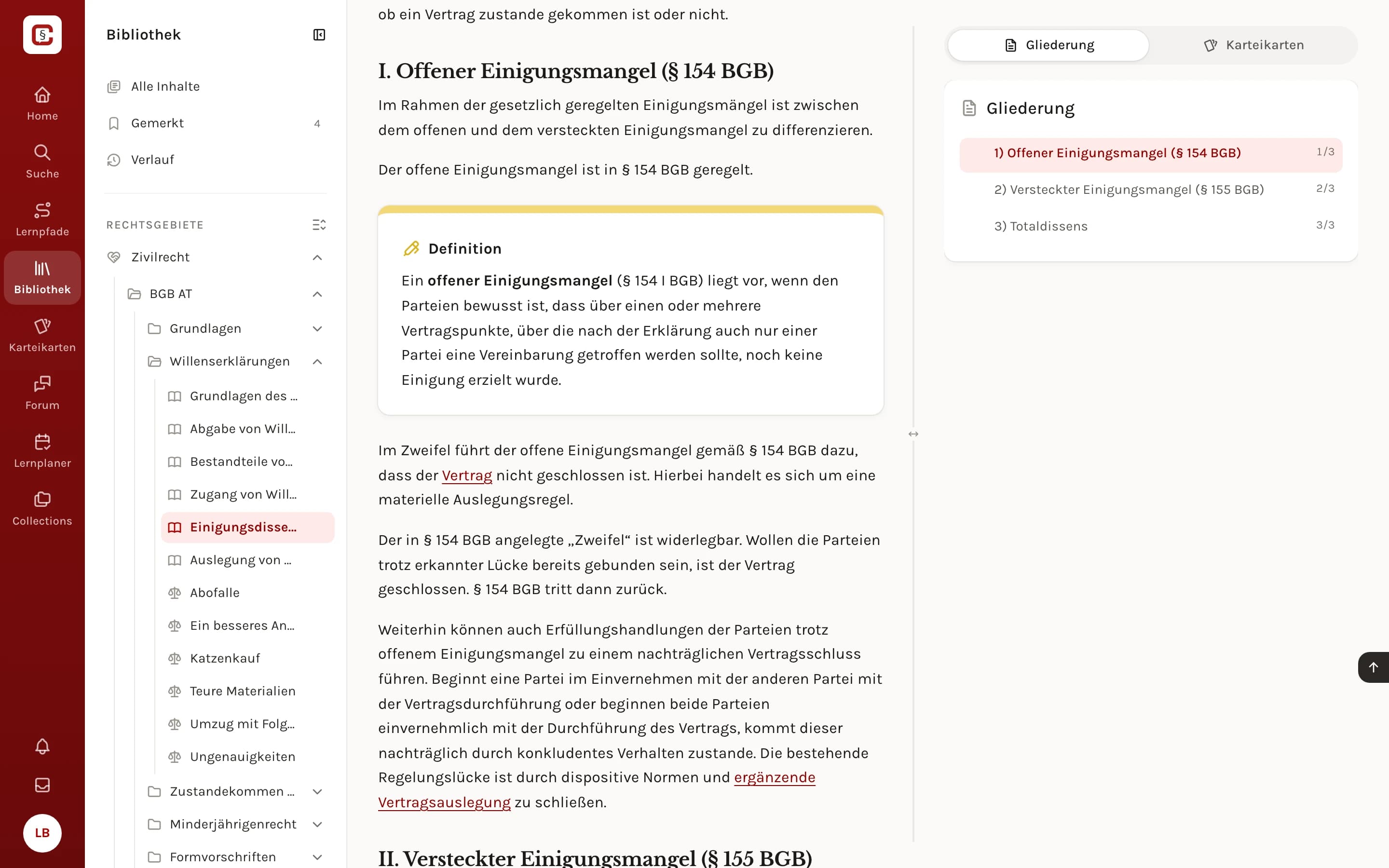Follow the Vertrag link

pyautogui.click(x=467, y=475)
